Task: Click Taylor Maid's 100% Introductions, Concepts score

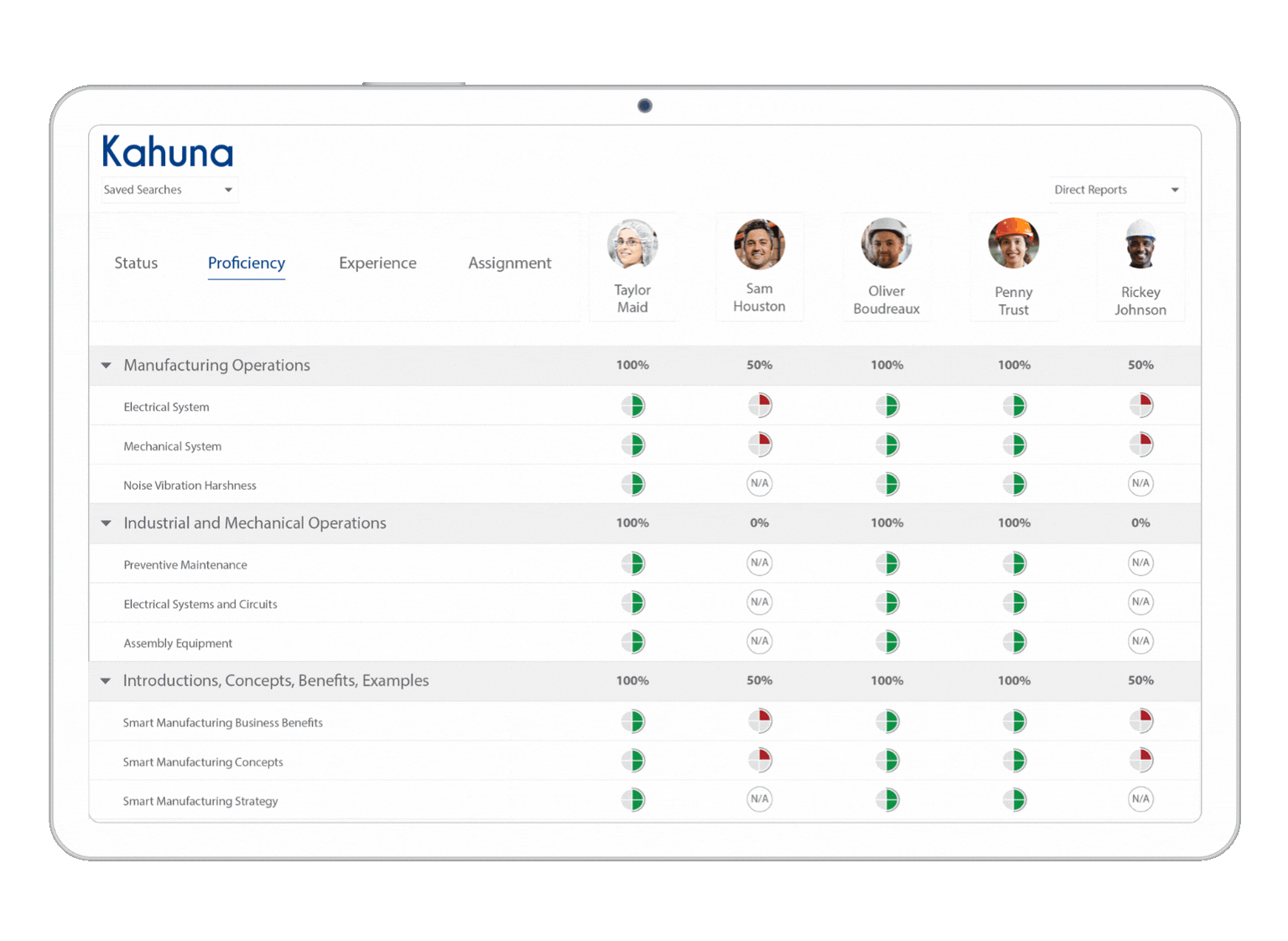Action: (632, 680)
